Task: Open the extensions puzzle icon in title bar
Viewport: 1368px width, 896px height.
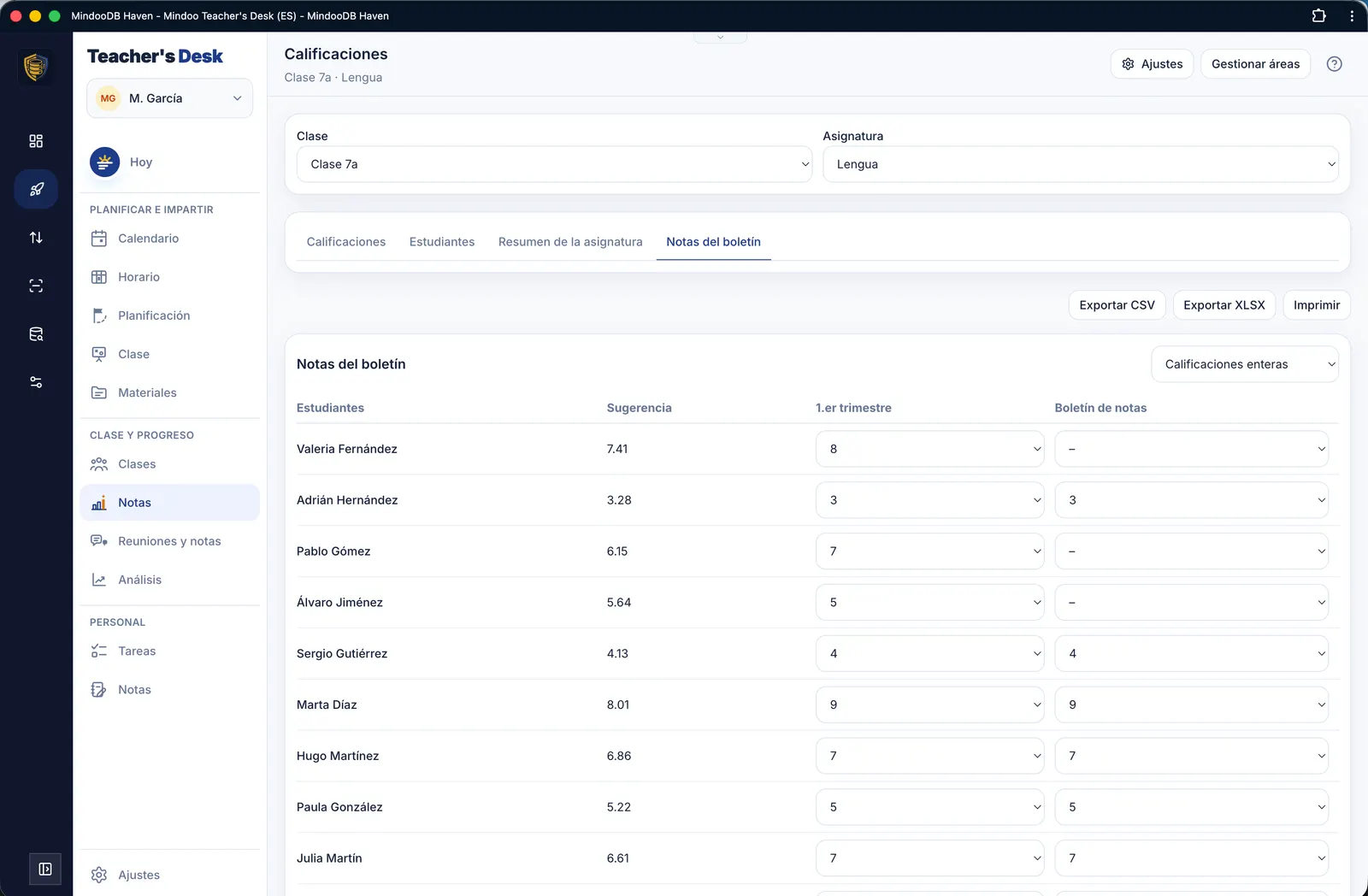Action: [x=1318, y=15]
